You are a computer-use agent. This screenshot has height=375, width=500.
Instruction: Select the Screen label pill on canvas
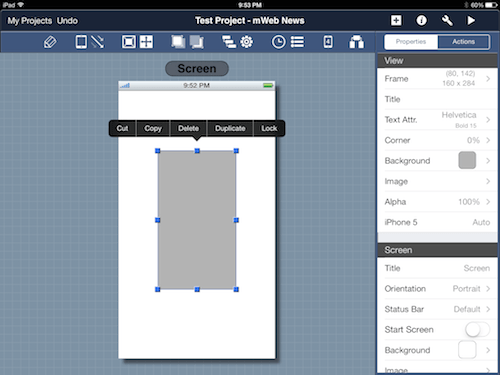(197, 68)
